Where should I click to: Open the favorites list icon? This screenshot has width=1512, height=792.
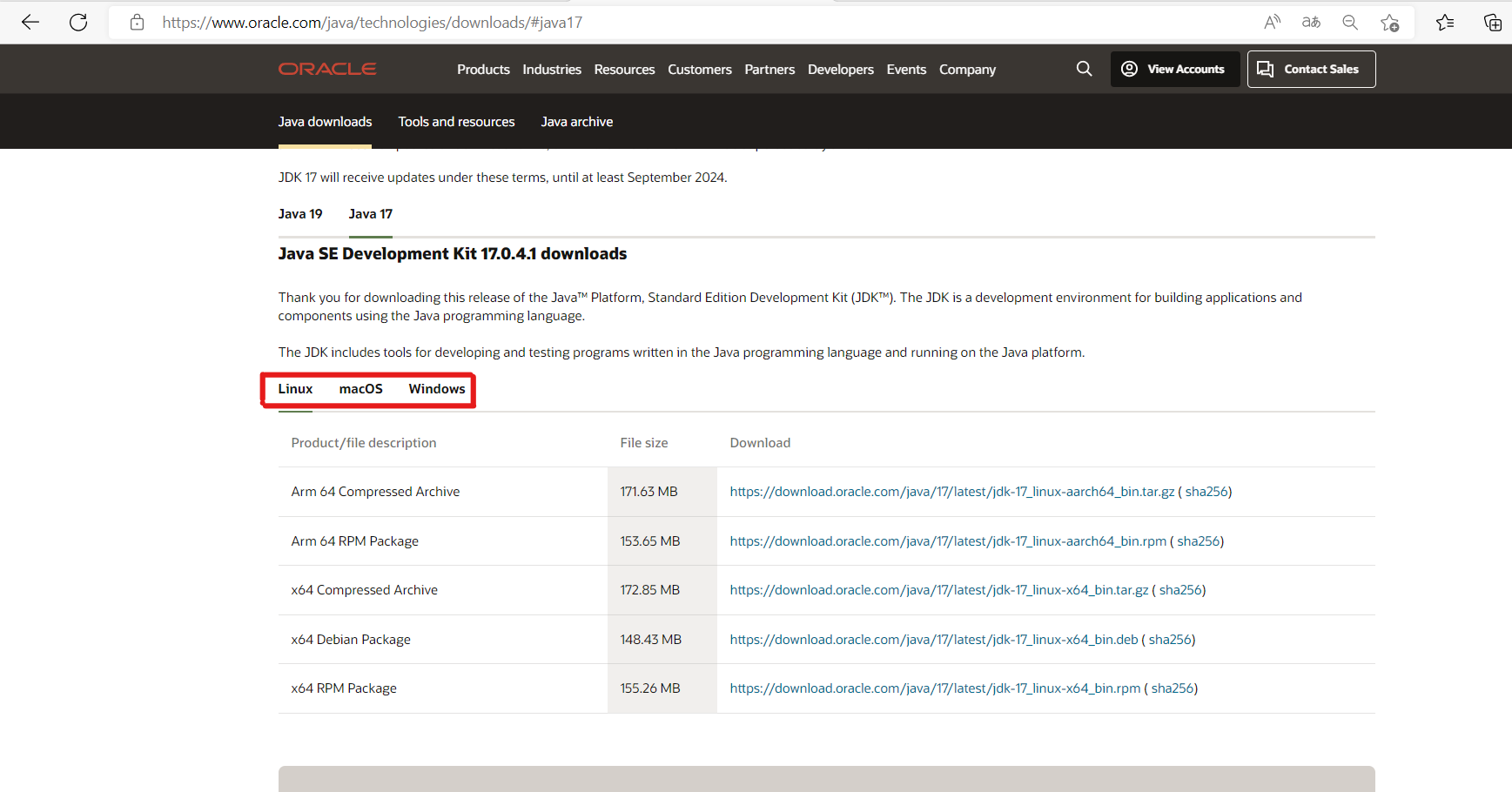1445,23
